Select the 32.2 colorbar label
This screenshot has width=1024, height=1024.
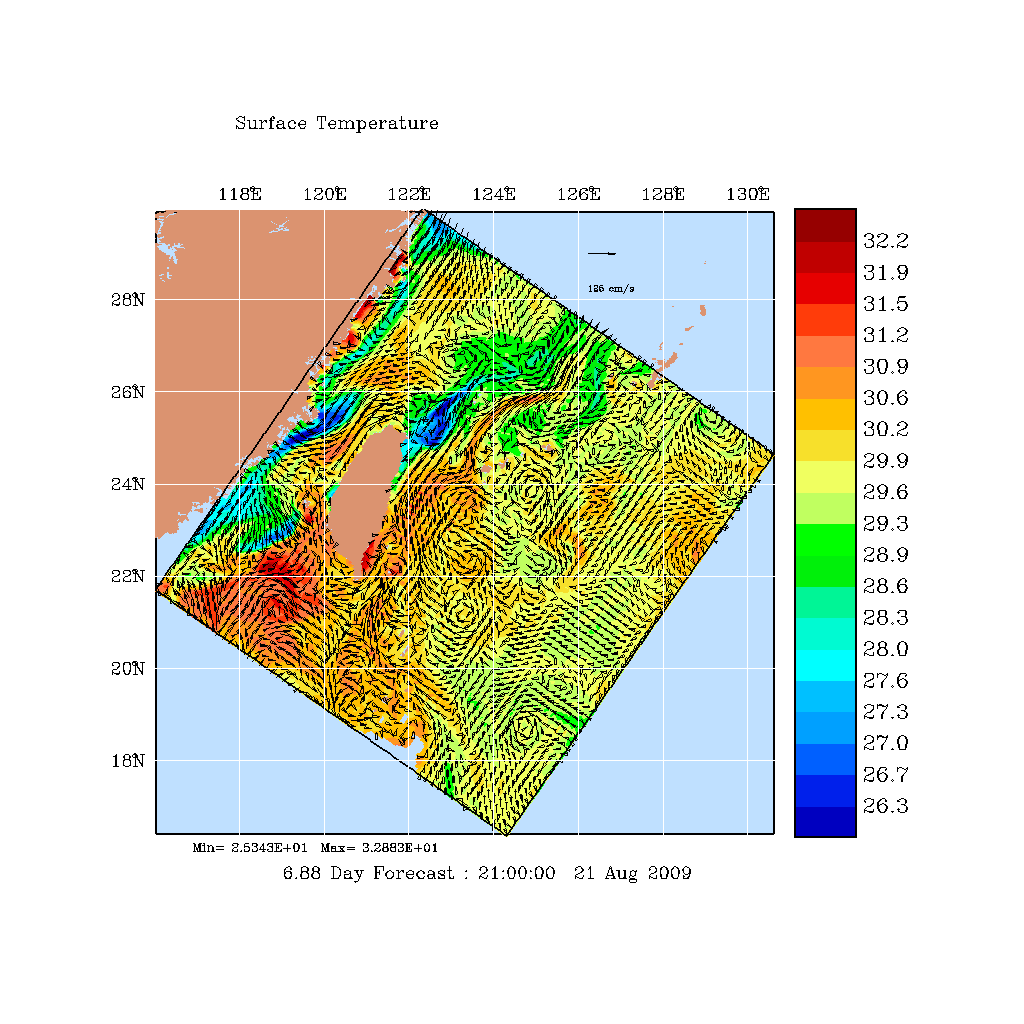[x=885, y=241]
